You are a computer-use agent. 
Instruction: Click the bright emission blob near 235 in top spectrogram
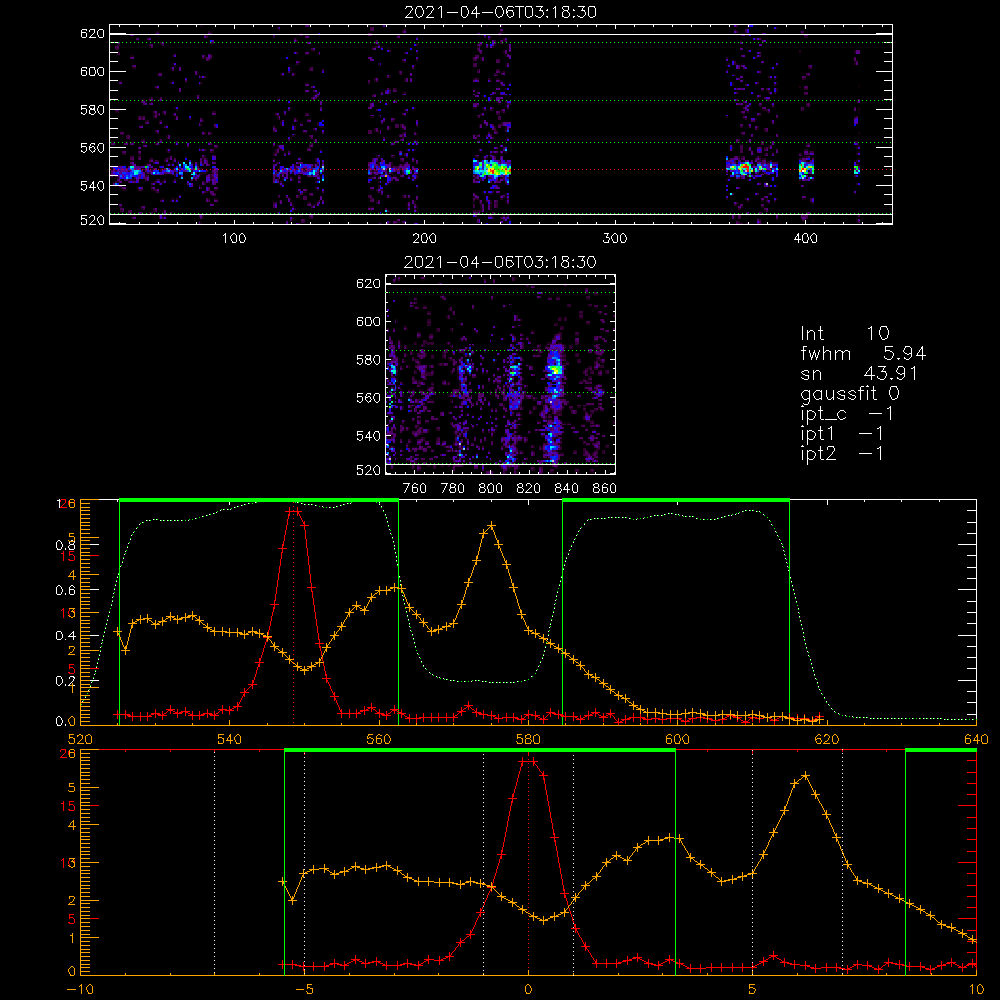pos(492,169)
